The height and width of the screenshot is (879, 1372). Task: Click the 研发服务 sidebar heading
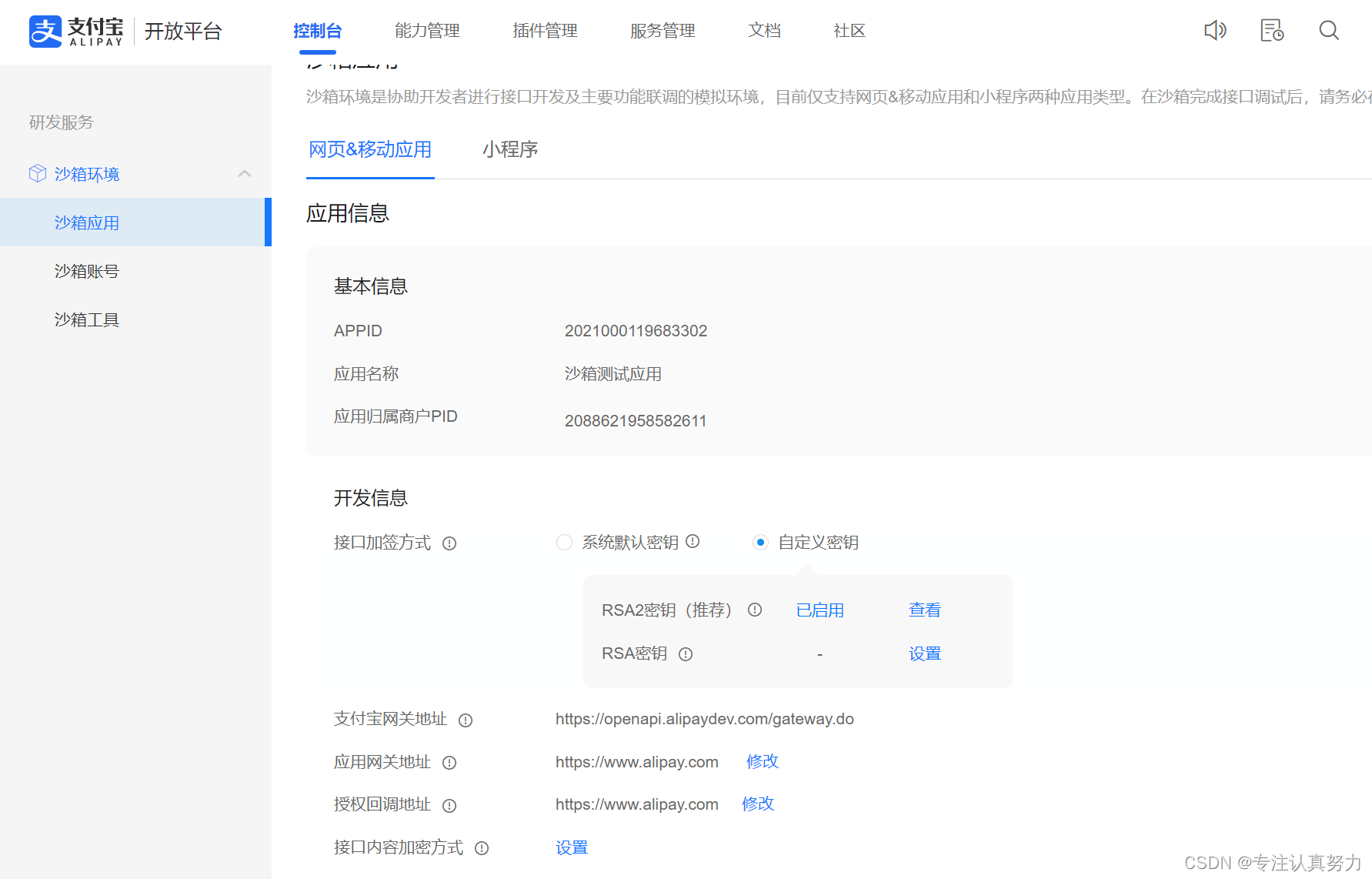pos(61,122)
